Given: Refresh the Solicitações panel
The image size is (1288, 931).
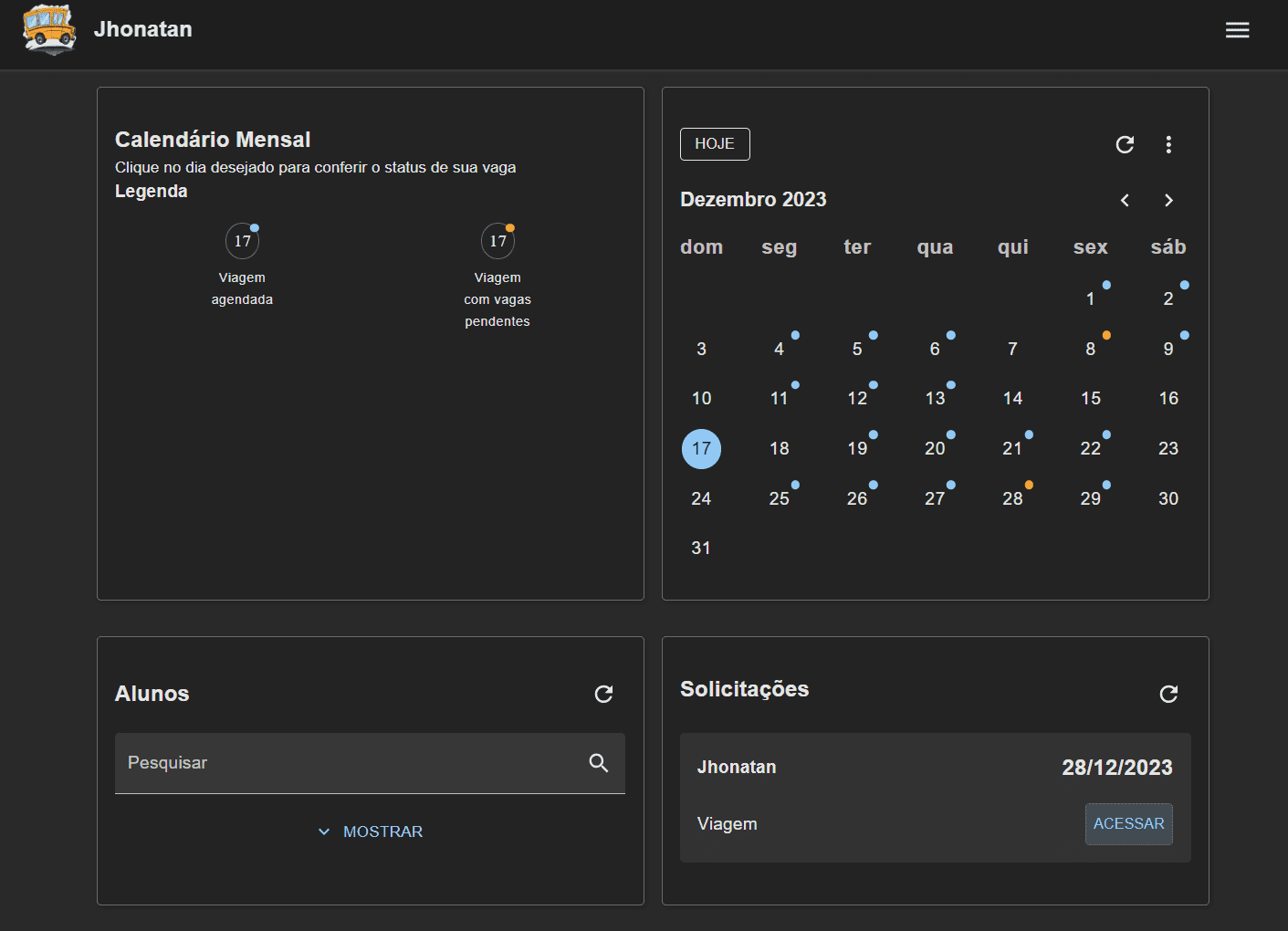Looking at the screenshot, I should [x=1168, y=694].
